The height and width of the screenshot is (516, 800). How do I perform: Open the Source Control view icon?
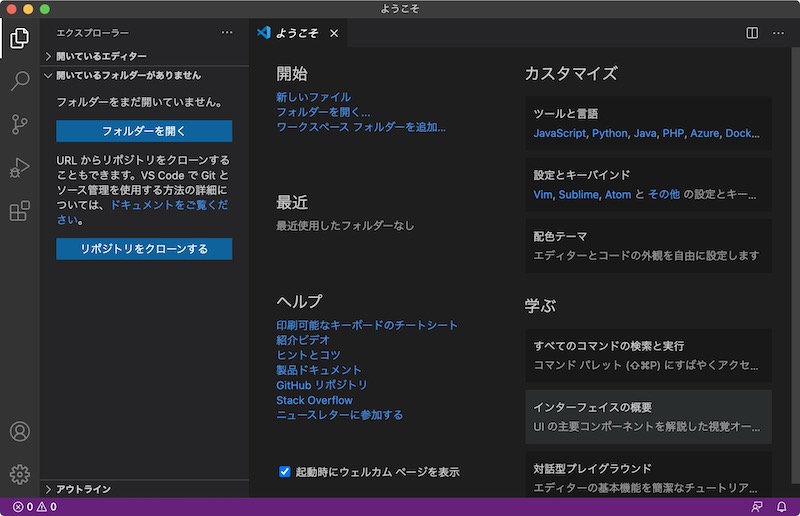[19, 124]
